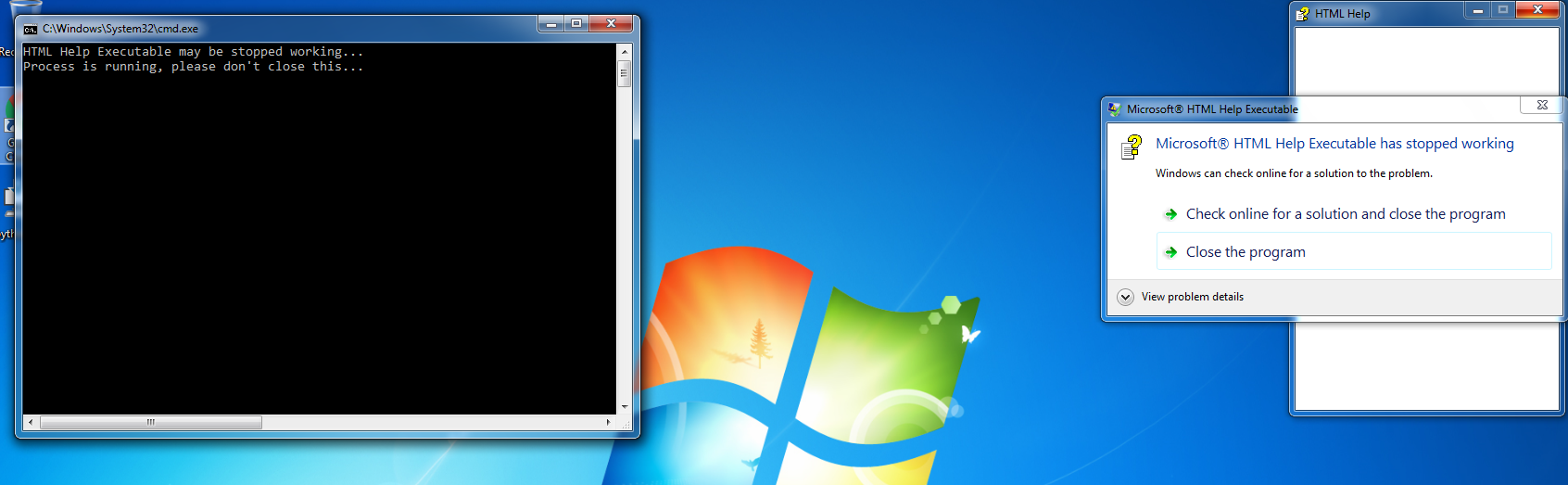1568x485 pixels.
Task: Click 'Process is running, please don't close' line
Action: point(194,67)
